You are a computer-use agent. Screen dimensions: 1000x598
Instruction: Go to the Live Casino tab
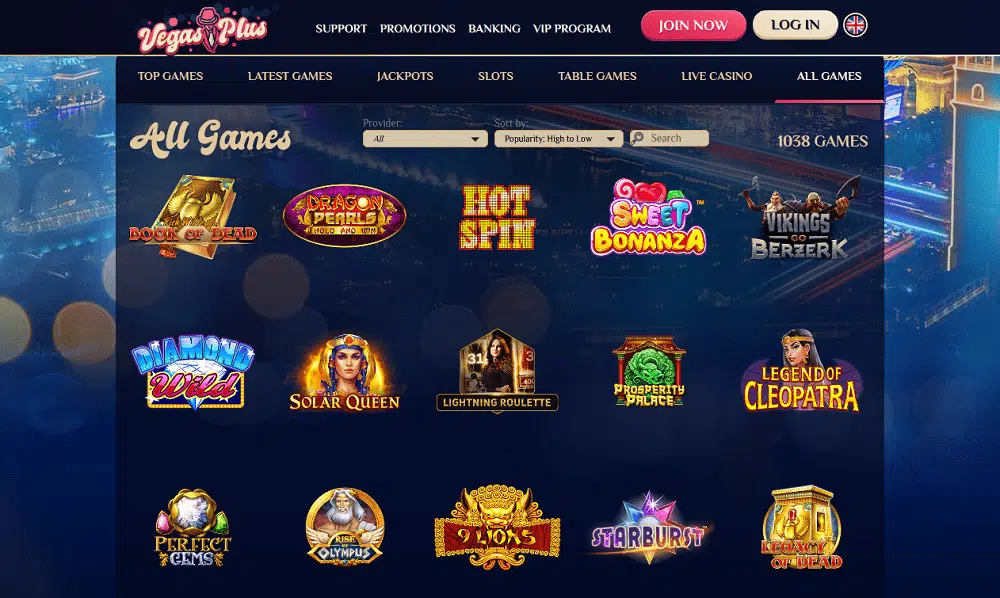(716, 76)
